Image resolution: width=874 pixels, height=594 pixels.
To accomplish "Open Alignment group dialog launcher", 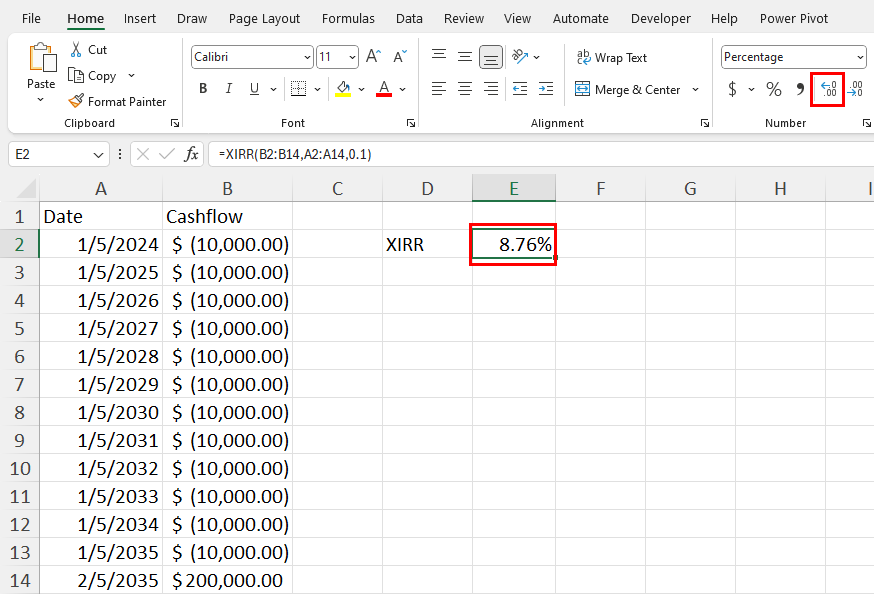I will click(x=705, y=123).
